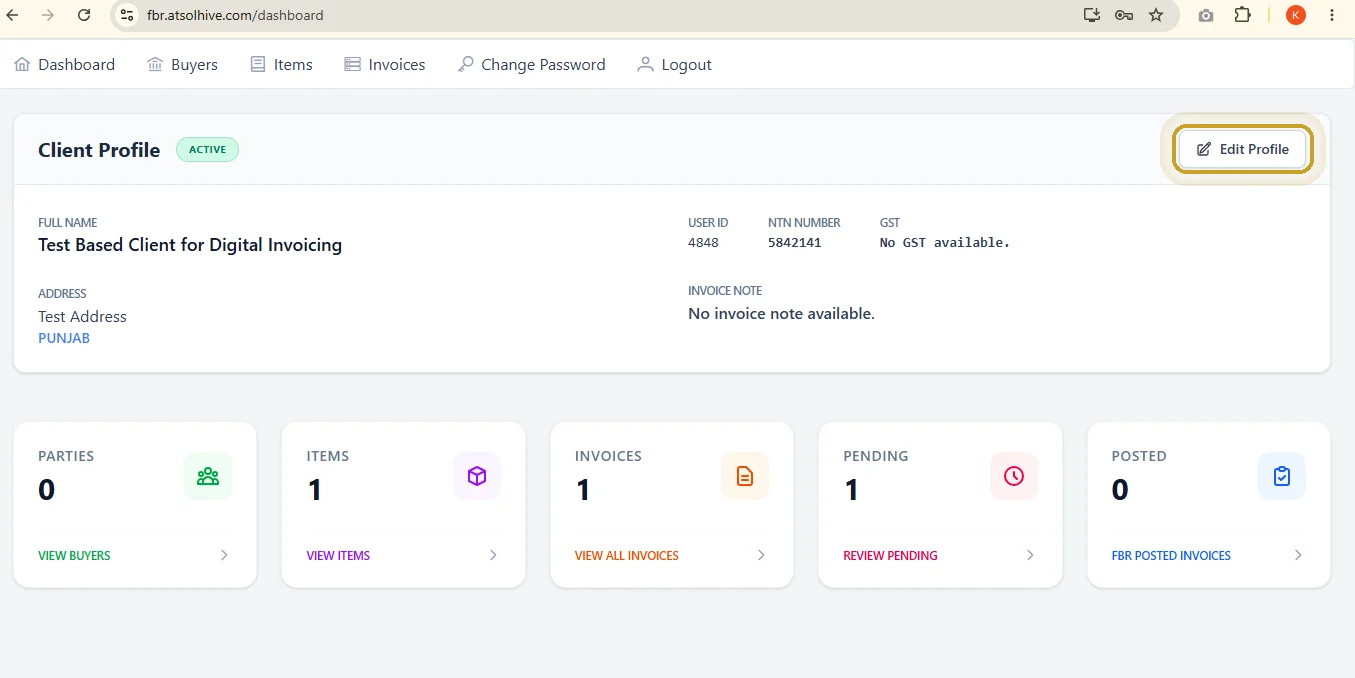
Task: Select Logout in navigation menu
Action: click(x=675, y=64)
